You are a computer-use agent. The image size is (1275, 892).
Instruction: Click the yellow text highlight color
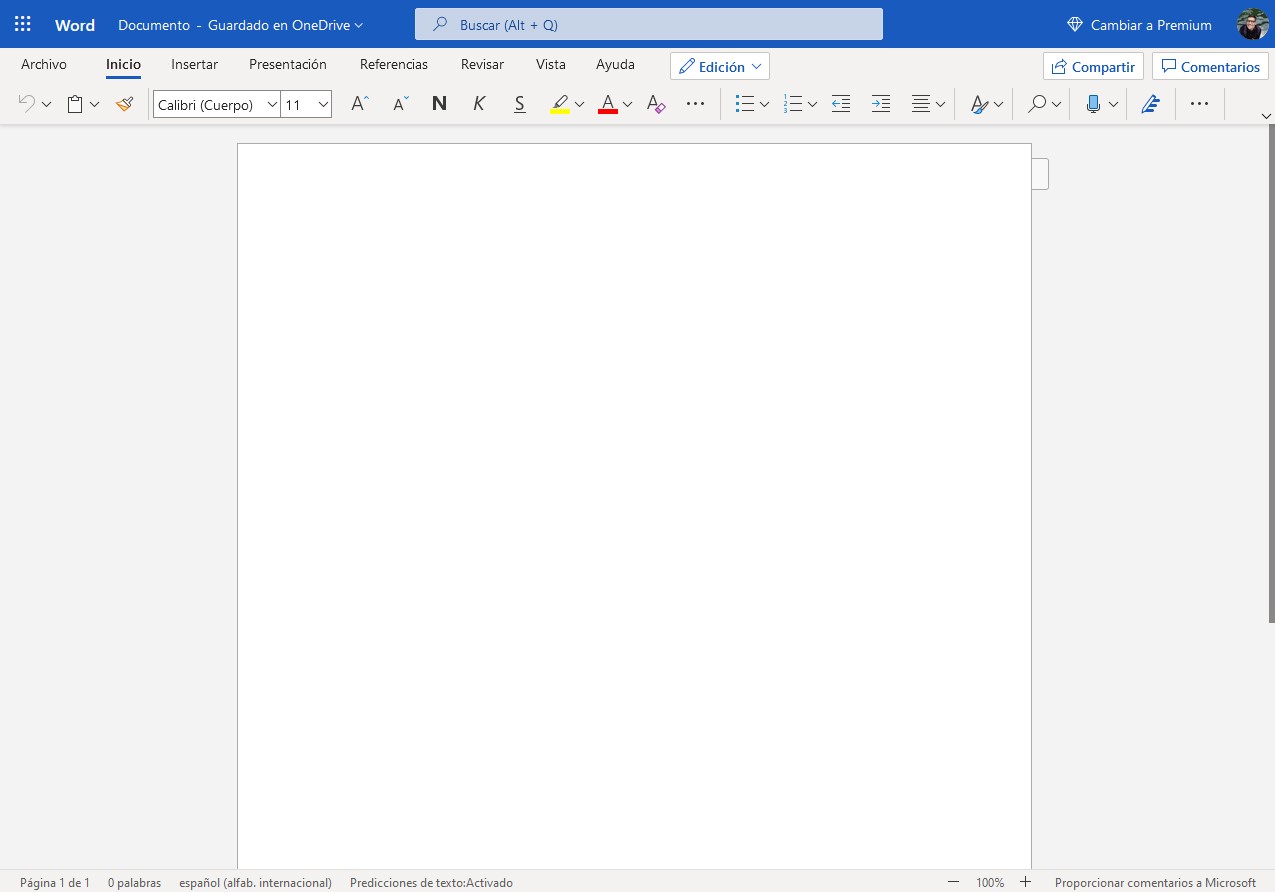pos(560,104)
